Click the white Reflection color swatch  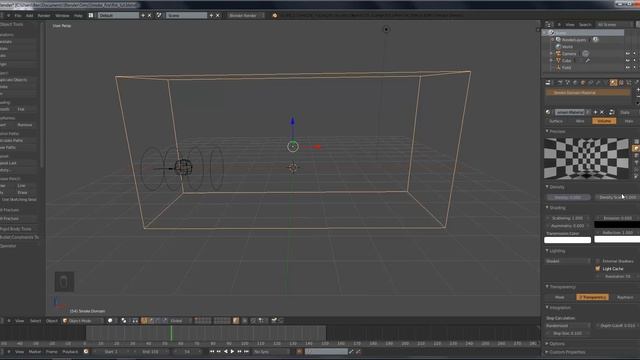click(x=617, y=239)
